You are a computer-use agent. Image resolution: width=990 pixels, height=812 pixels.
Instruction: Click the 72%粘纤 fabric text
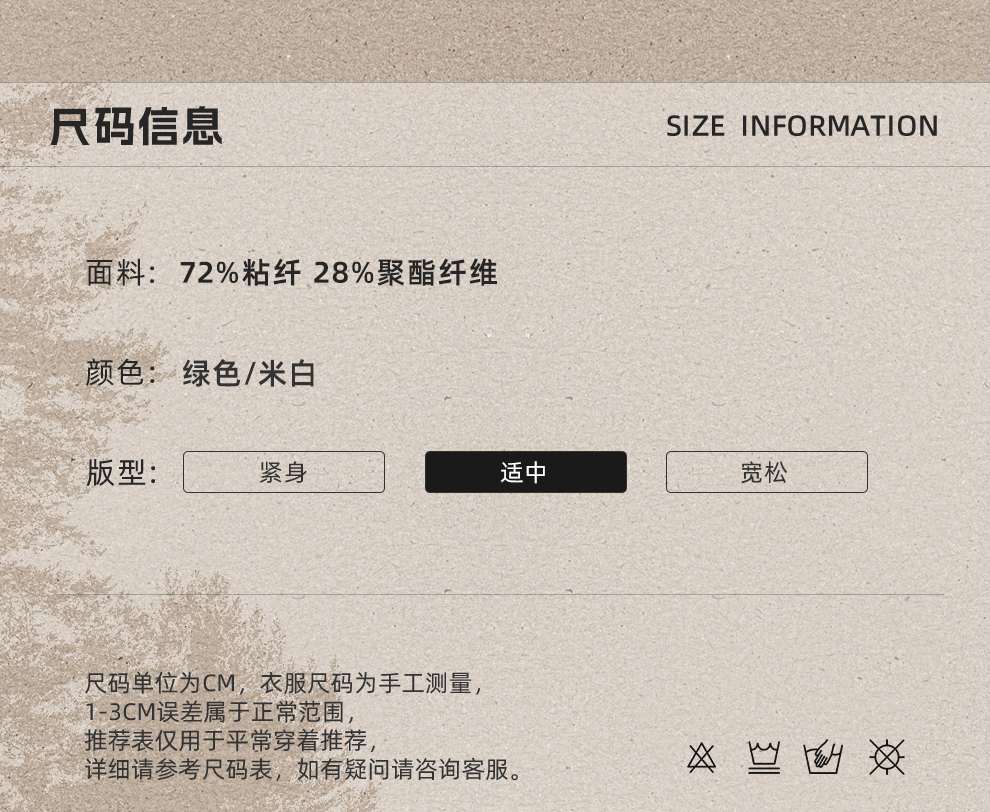point(240,273)
